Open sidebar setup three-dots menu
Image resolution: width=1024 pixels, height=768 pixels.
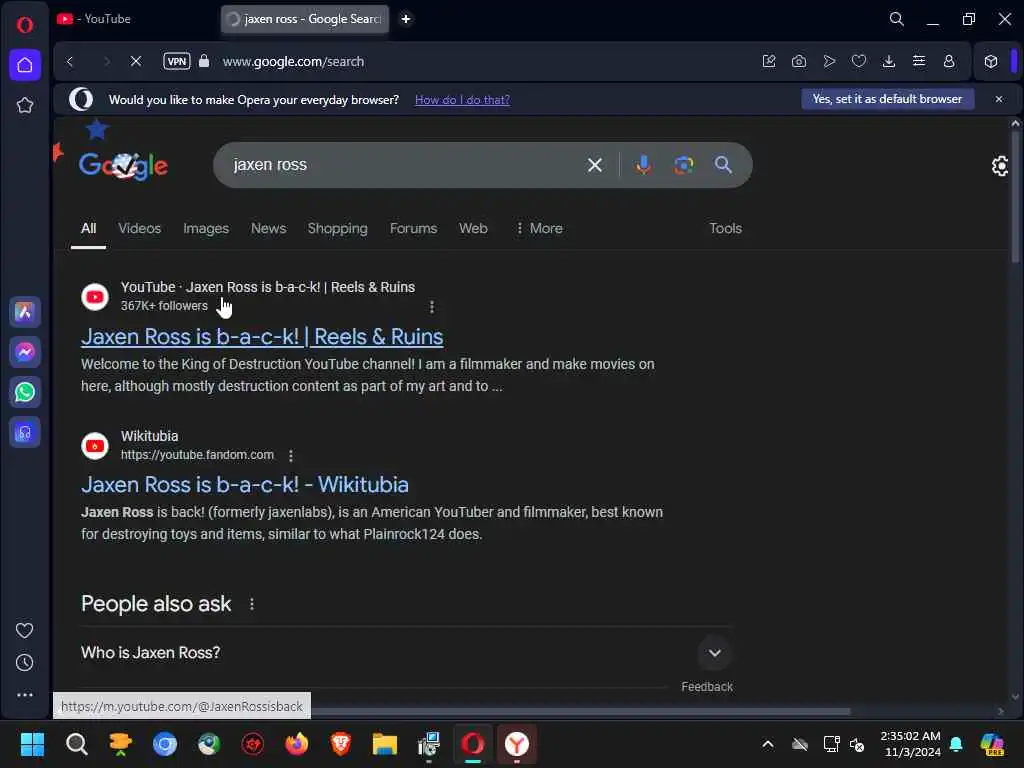[25, 695]
